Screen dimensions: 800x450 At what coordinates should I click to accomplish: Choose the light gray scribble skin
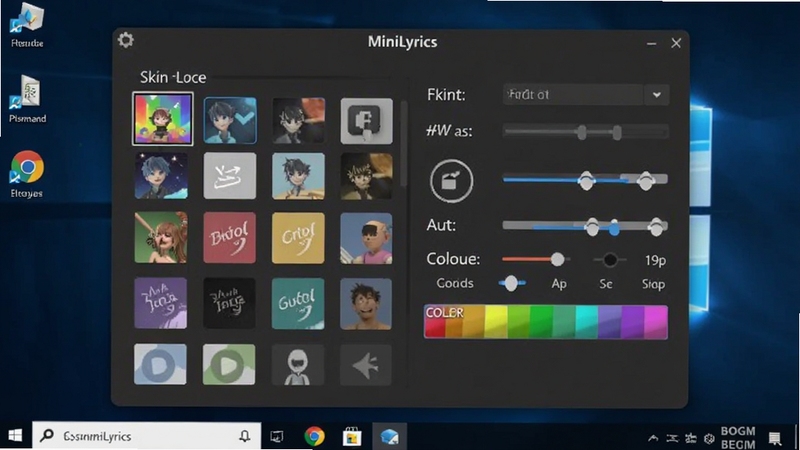pos(230,176)
